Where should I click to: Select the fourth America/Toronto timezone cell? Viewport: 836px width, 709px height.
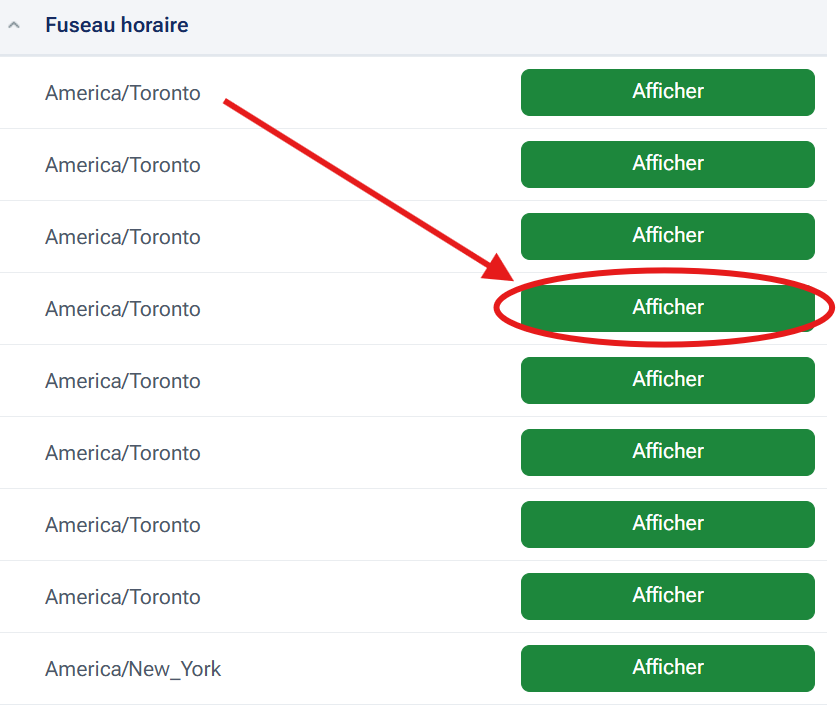pos(123,309)
